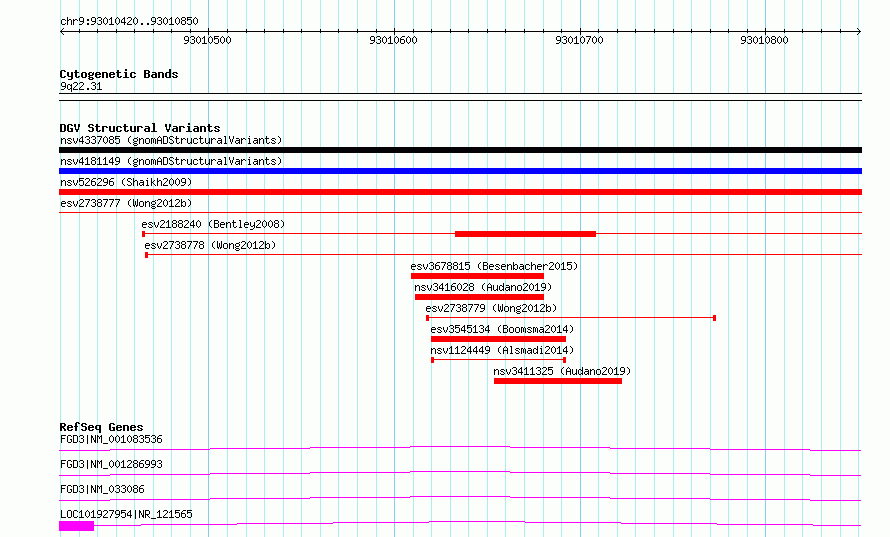Open the esv2188240 (Bentley2008) variant label
This screenshot has height=537, width=890.
tap(213, 224)
